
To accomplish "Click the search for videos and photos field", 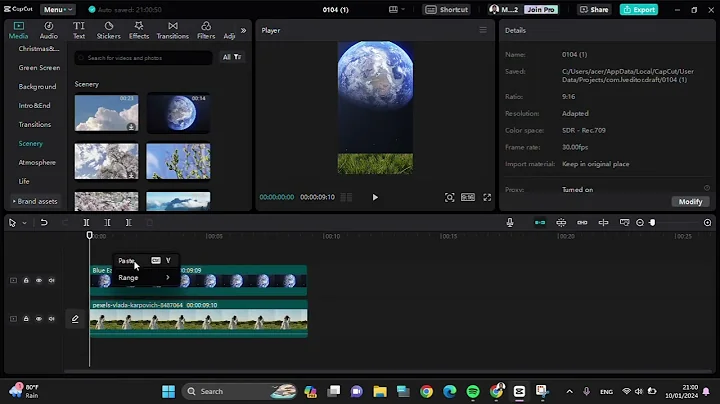I will (x=143, y=58).
